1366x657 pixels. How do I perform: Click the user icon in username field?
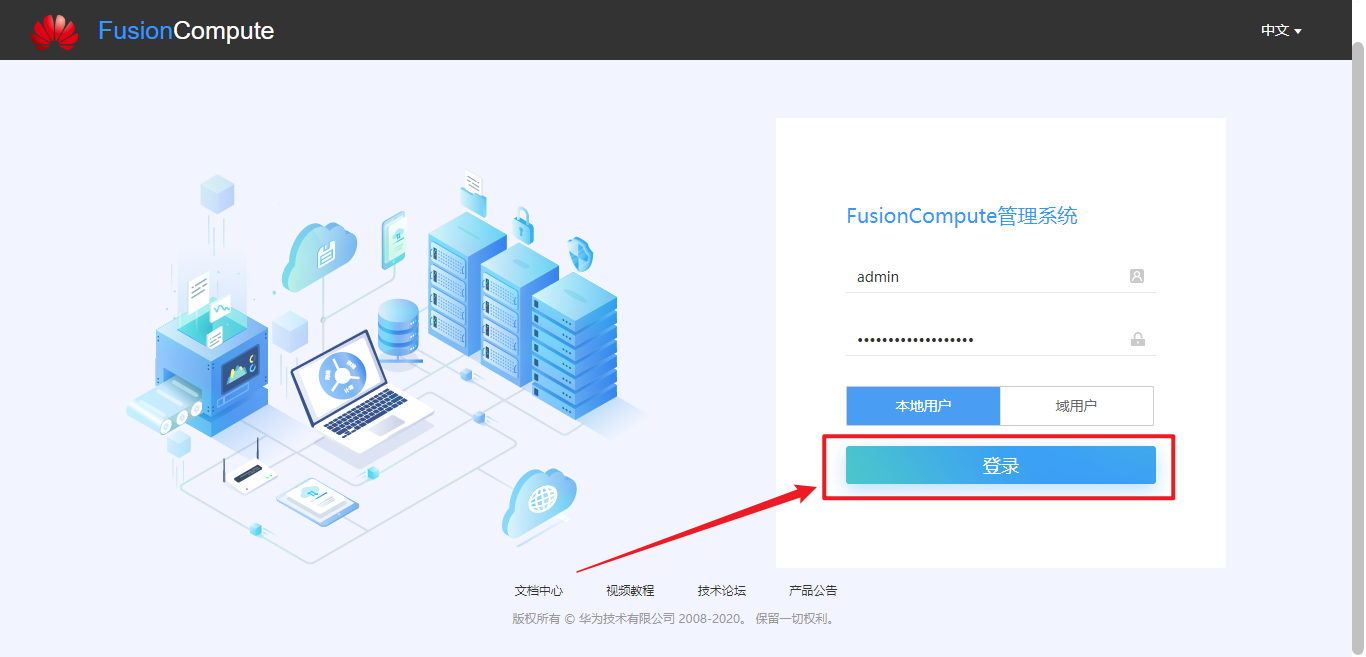1137,276
